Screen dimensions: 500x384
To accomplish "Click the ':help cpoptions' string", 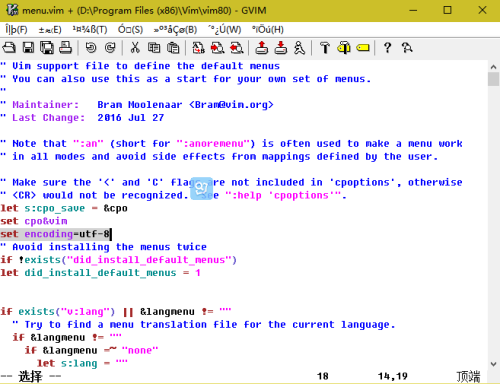I will pyautogui.click(x=283, y=195).
